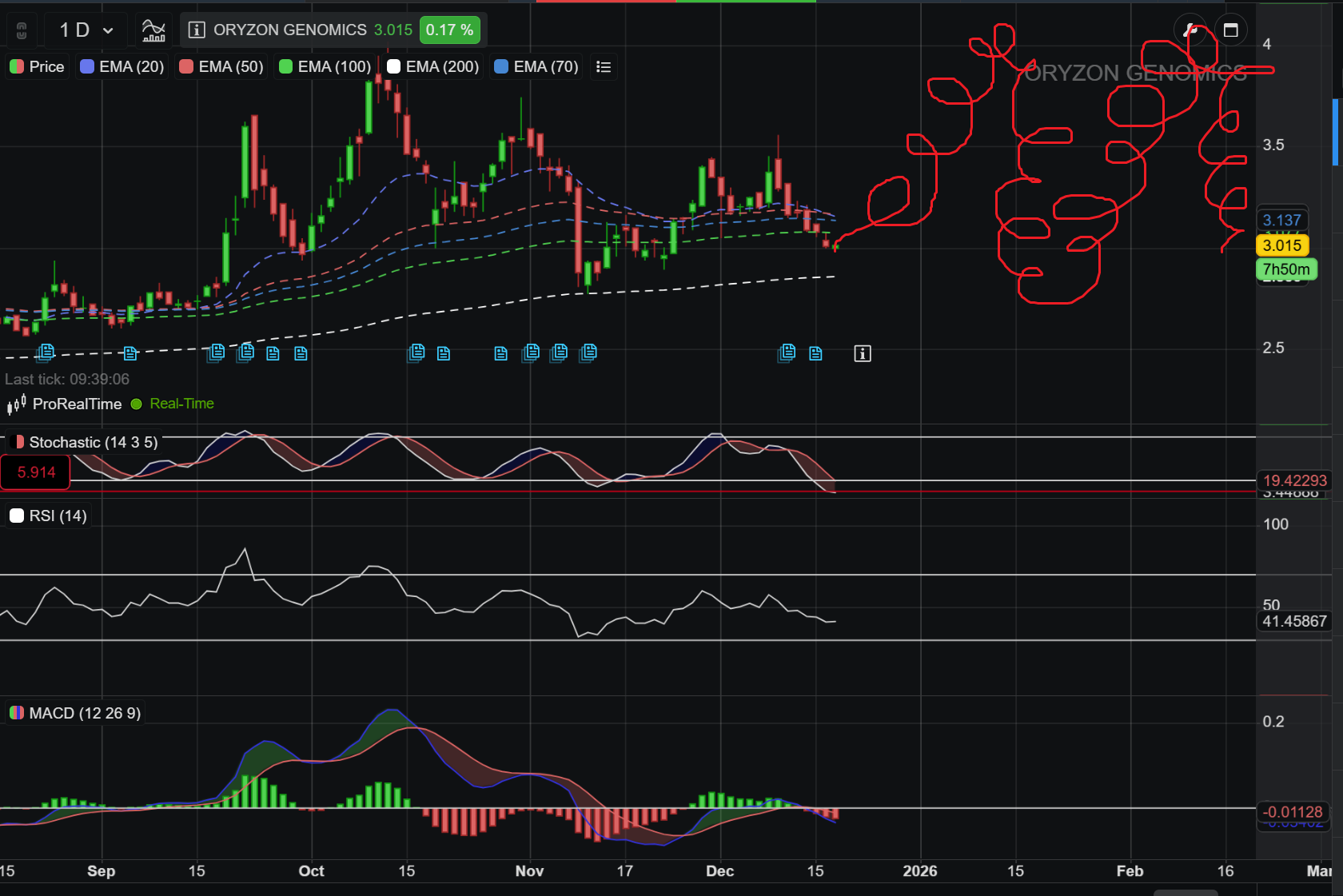Open the 1 D timeframe dropdown
1343x896 pixels.
point(86,30)
